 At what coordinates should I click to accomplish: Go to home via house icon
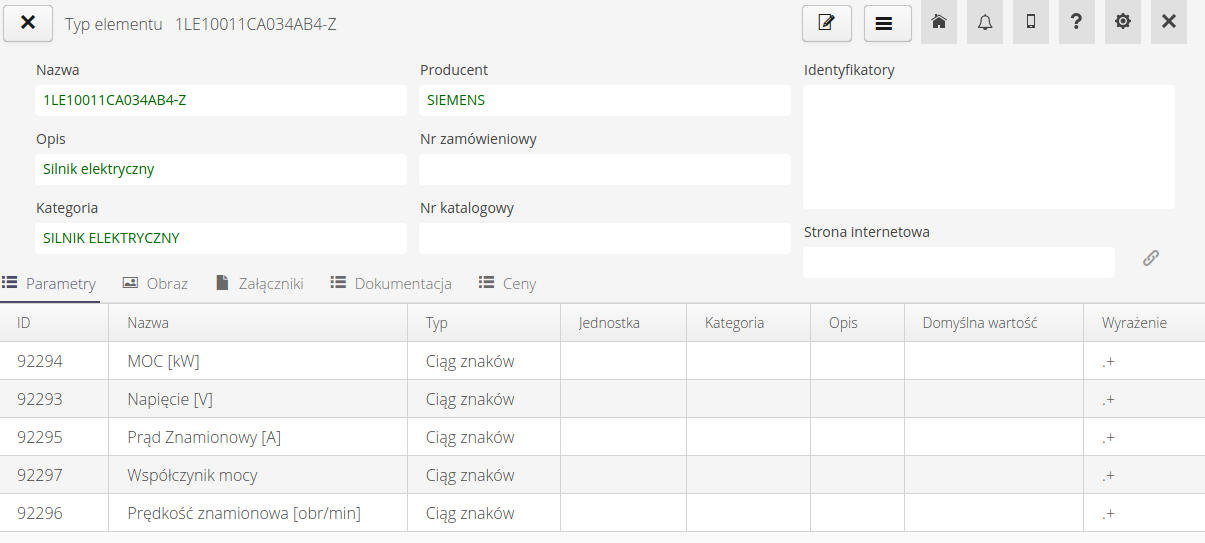939,22
